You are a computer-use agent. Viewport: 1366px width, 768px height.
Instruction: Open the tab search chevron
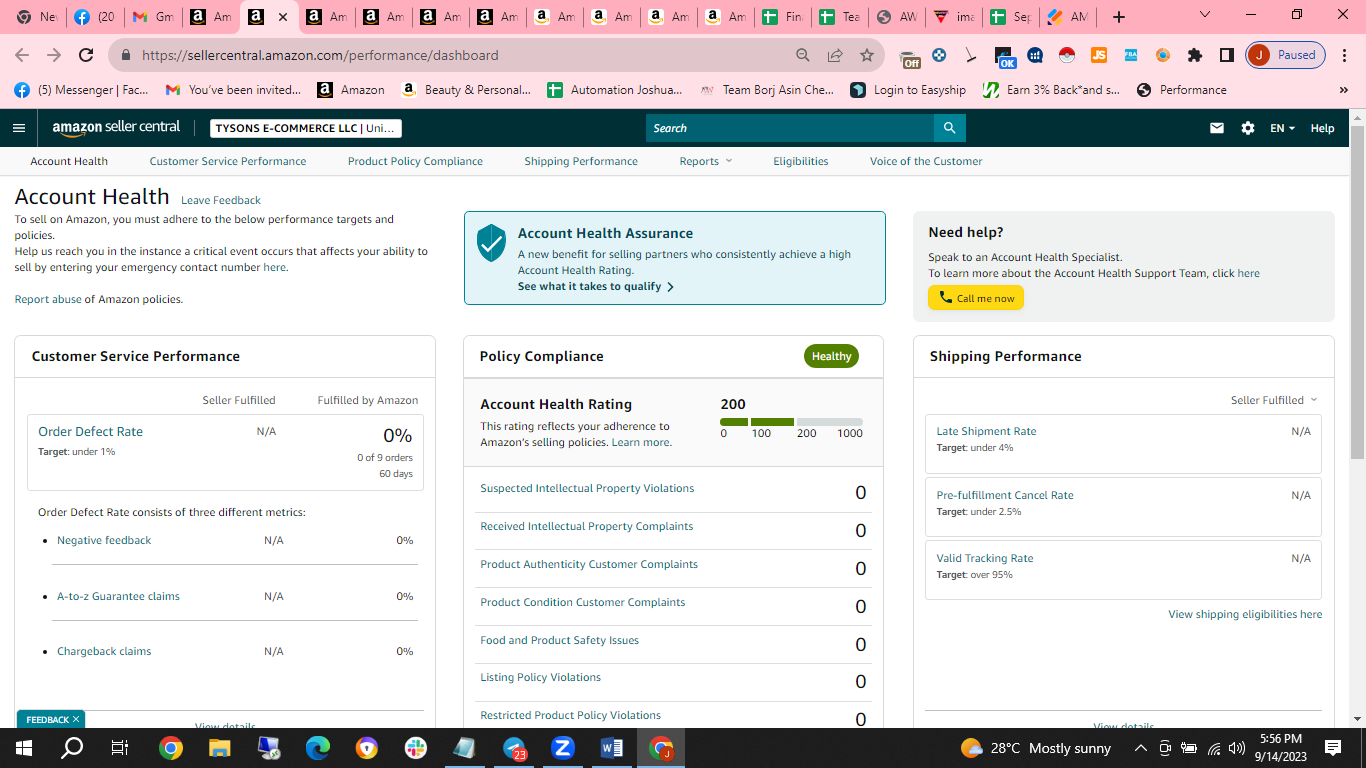(x=1205, y=15)
